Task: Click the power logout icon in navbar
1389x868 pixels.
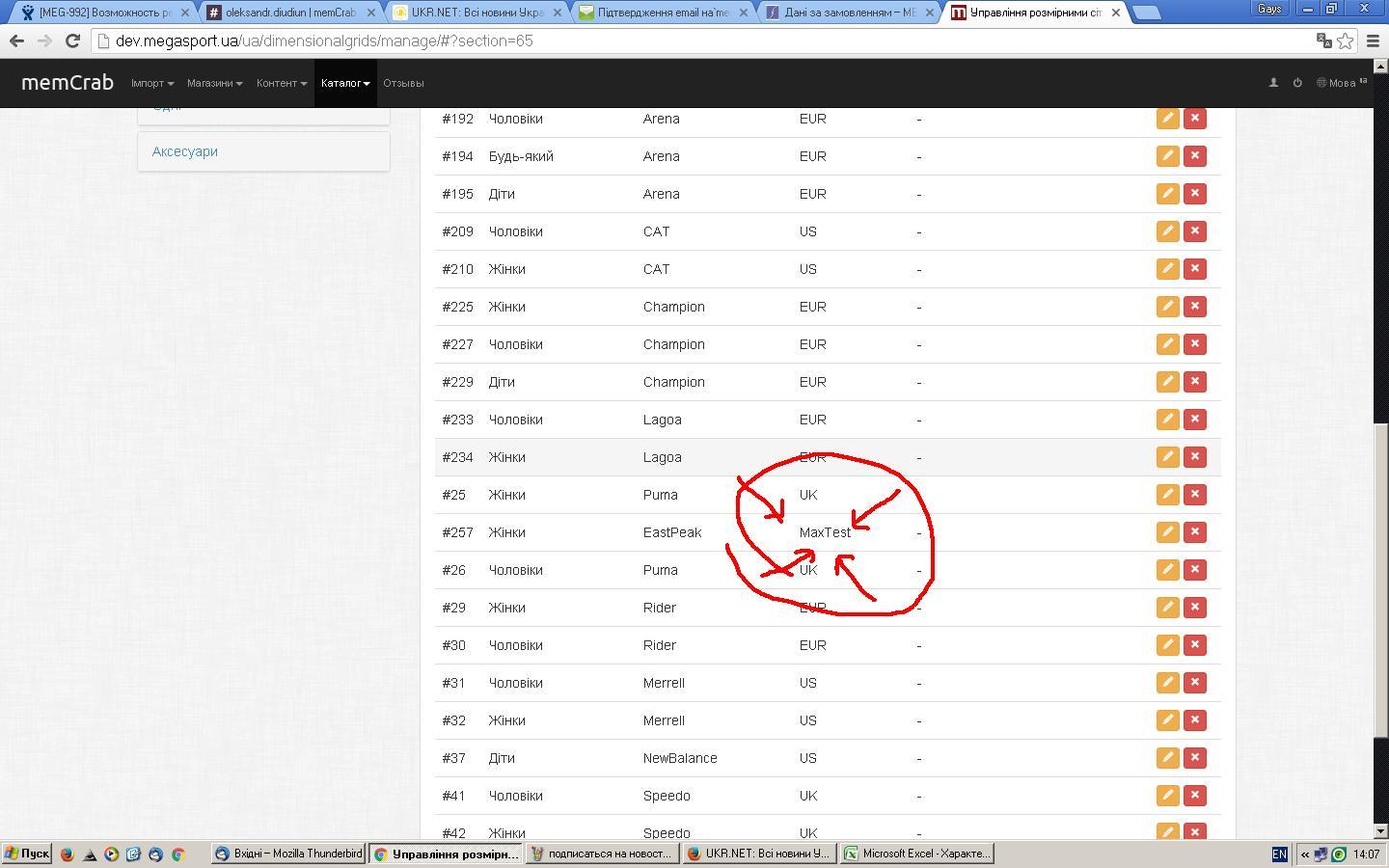Action: pyautogui.click(x=1297, y=83)
